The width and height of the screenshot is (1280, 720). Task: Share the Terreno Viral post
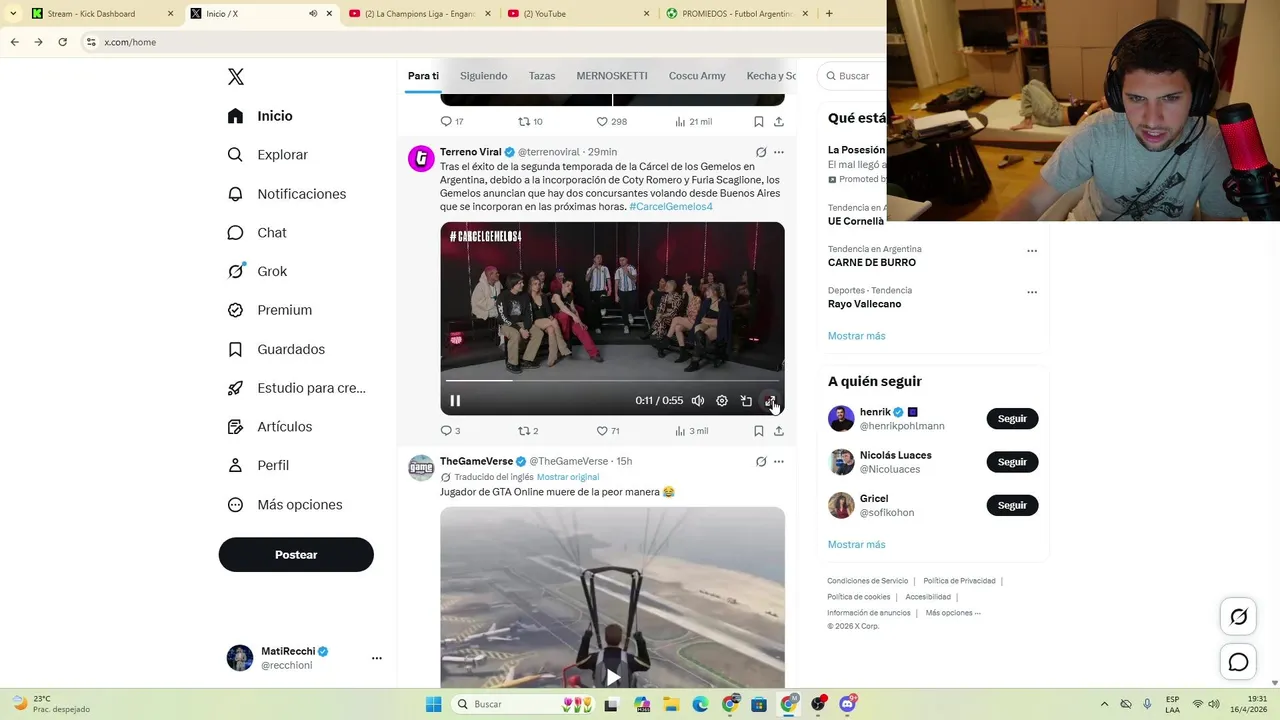pos(779,431)
